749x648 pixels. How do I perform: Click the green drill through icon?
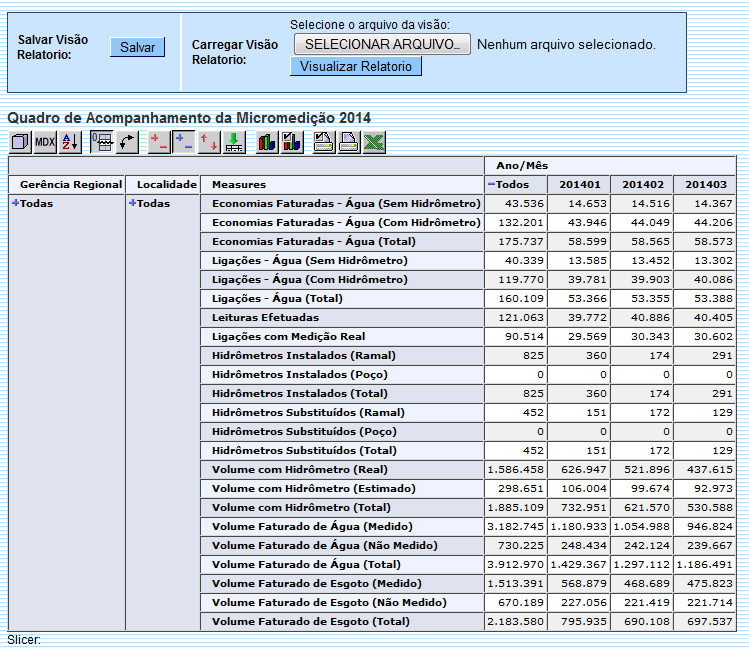233,142
